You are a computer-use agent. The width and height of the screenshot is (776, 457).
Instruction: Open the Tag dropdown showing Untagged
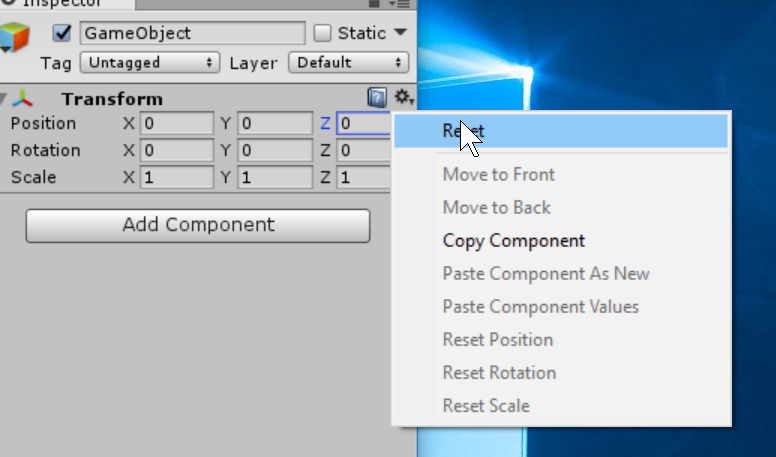149,62
